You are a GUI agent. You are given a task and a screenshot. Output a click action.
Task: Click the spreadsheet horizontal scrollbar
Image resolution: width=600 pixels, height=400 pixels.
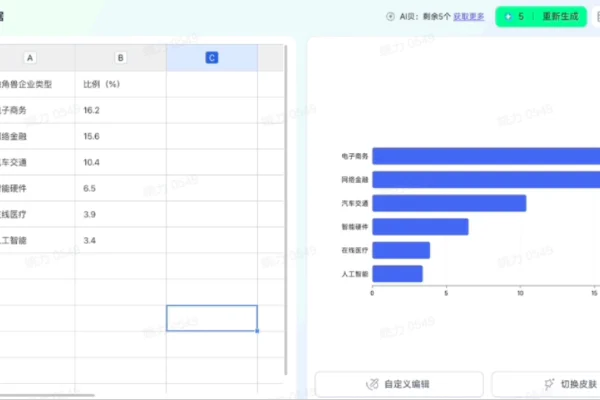click(x=47, y=395)
